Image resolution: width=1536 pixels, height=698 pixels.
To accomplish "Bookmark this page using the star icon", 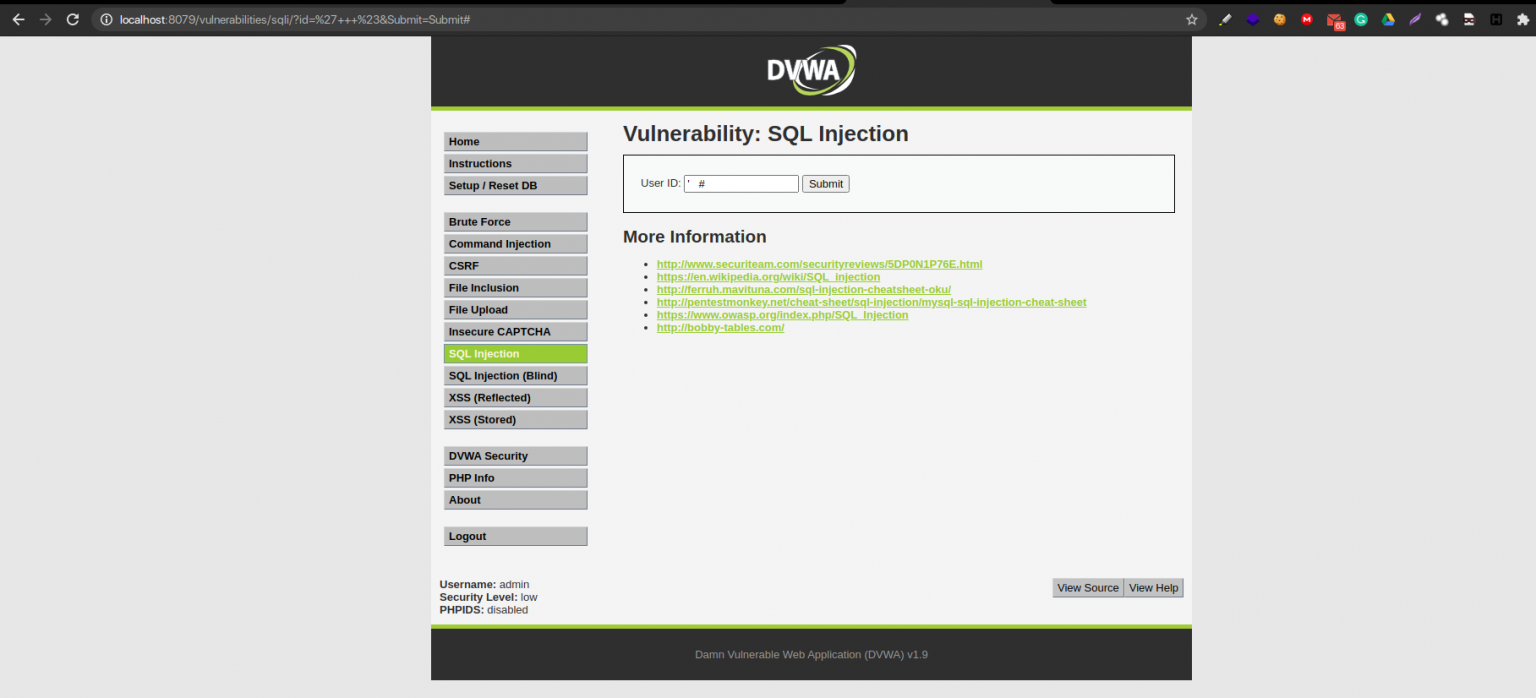I will (1192, 19).
